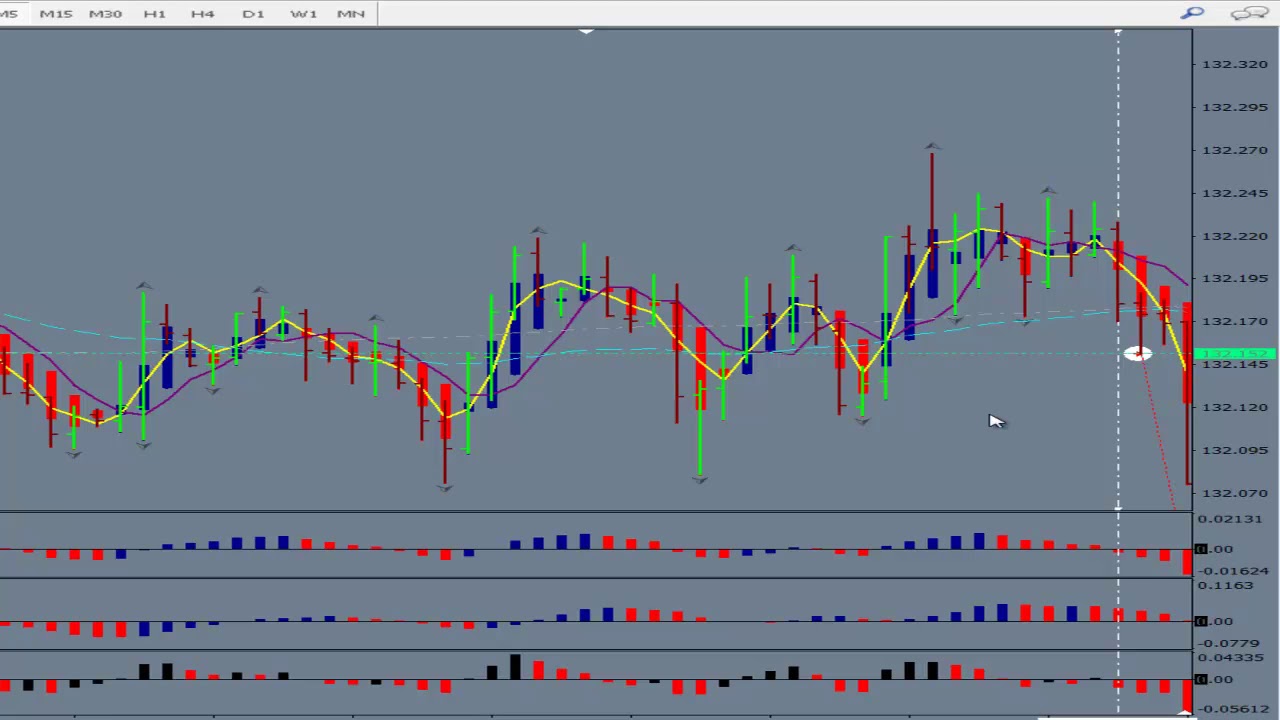Open the search magnifier icon
The width and height of the screenshot is (1280, 720).
coord(1192,13)
